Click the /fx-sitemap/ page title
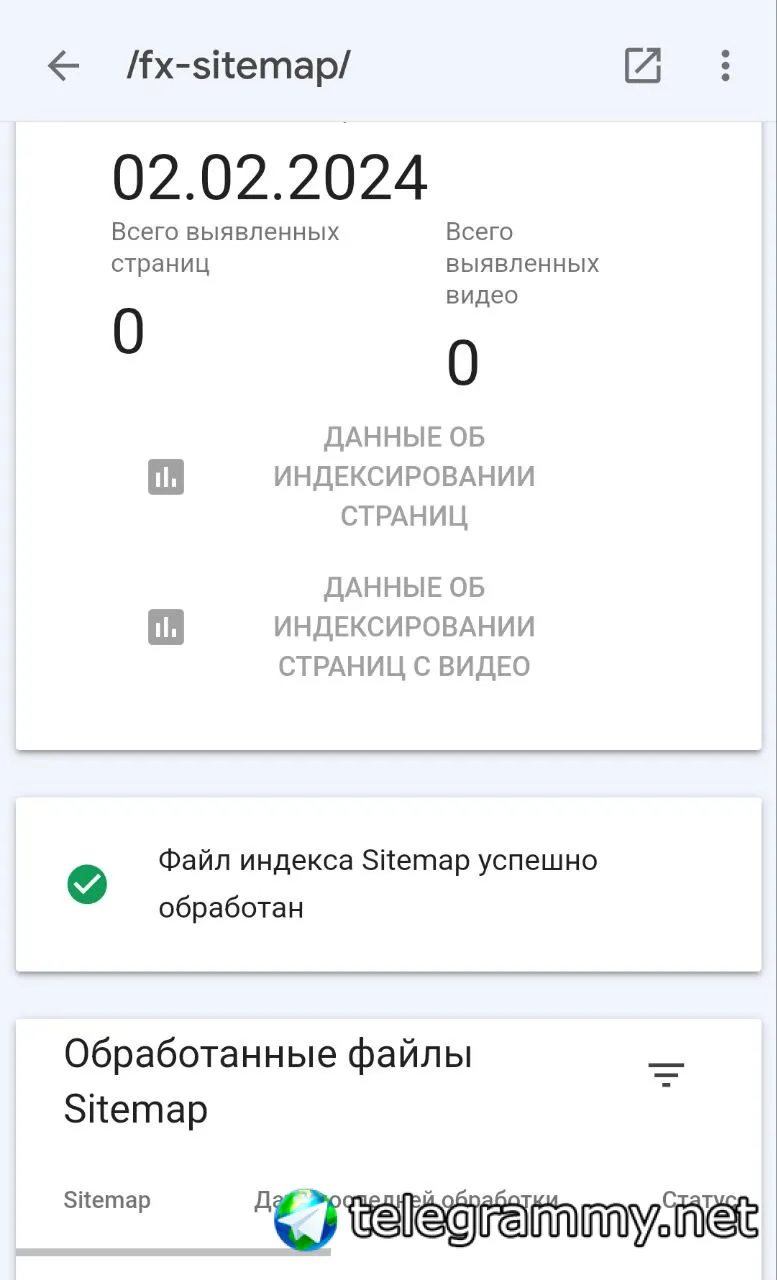This screenshot has width=777, height=1280. pos(238,66)
